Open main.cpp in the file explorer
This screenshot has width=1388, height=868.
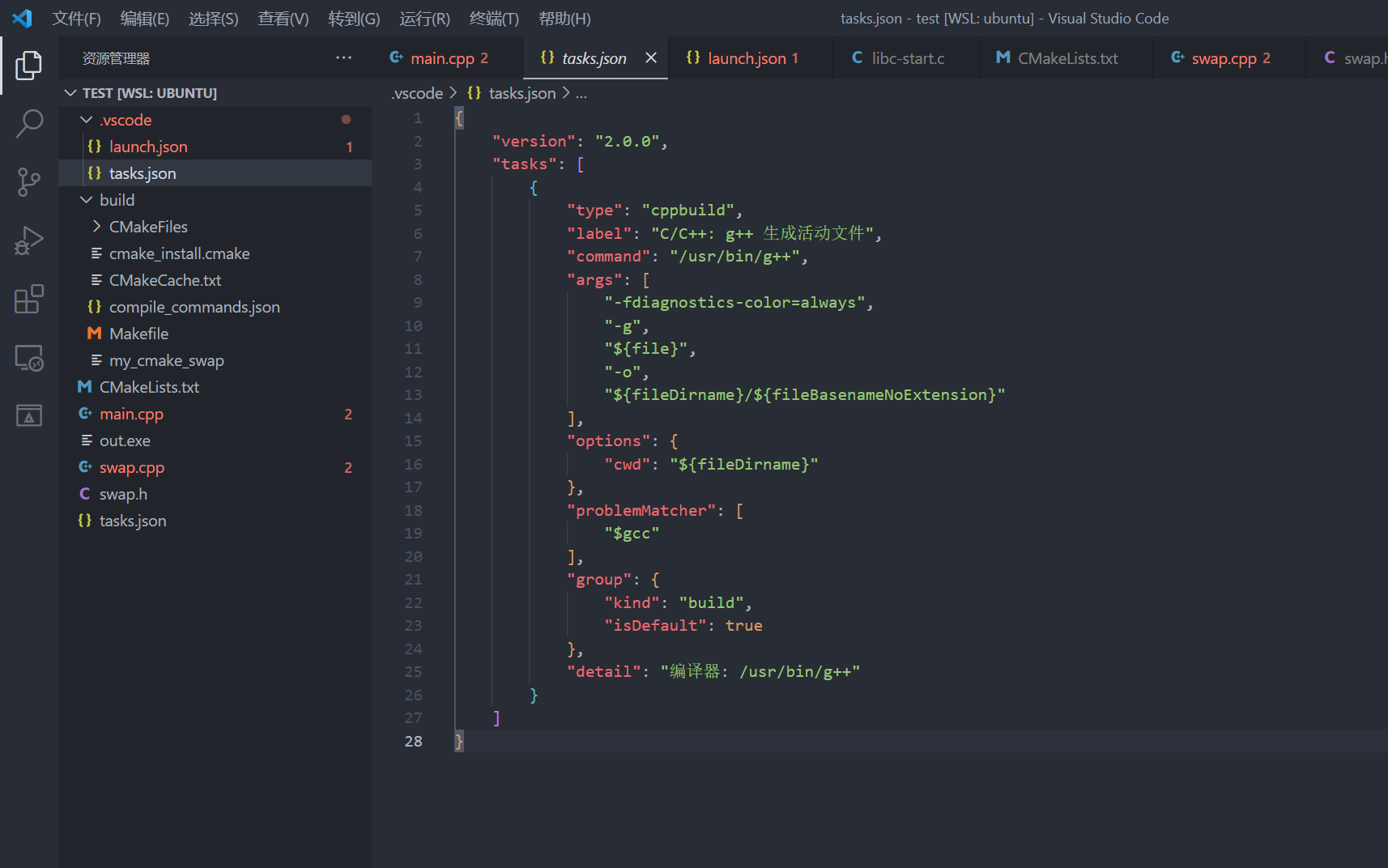coord(131,414)
